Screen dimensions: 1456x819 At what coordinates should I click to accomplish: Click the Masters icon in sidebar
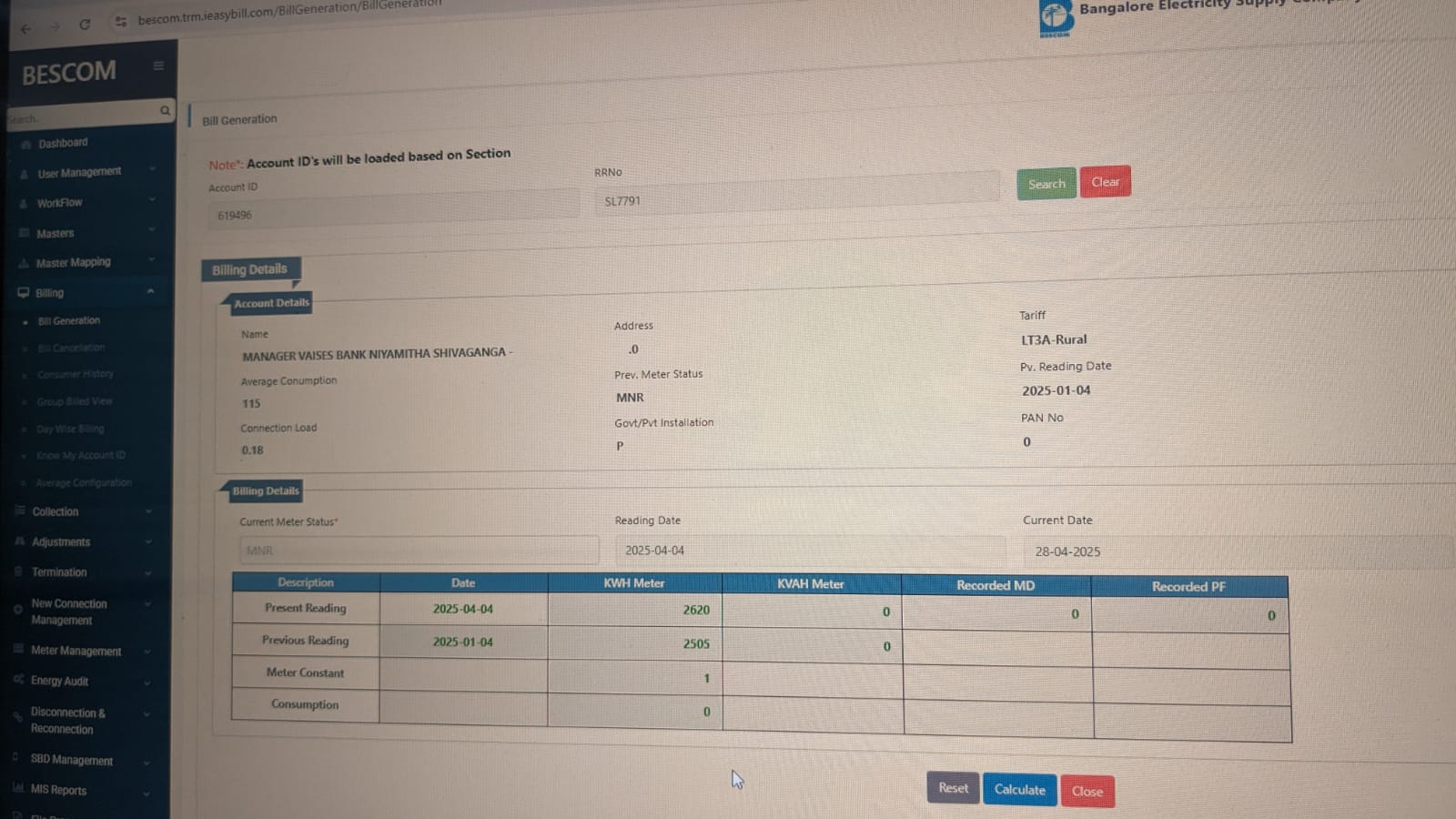click(24, 233)
